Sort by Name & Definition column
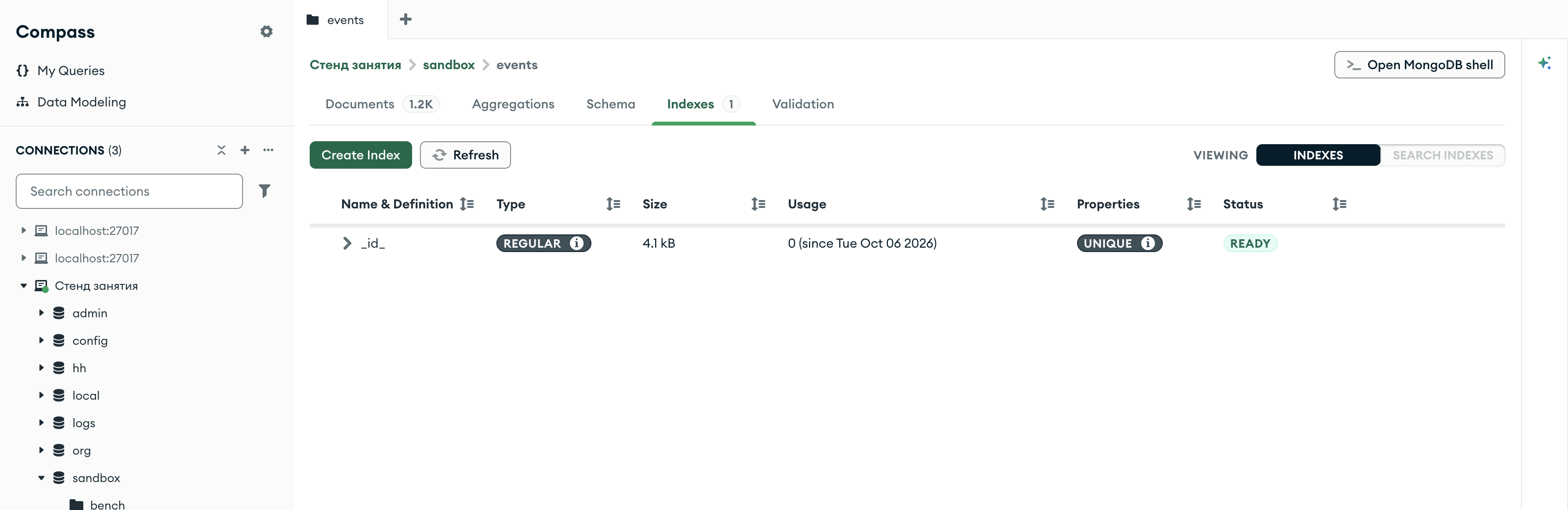1568x510 pixels. (x=467, y=204)
